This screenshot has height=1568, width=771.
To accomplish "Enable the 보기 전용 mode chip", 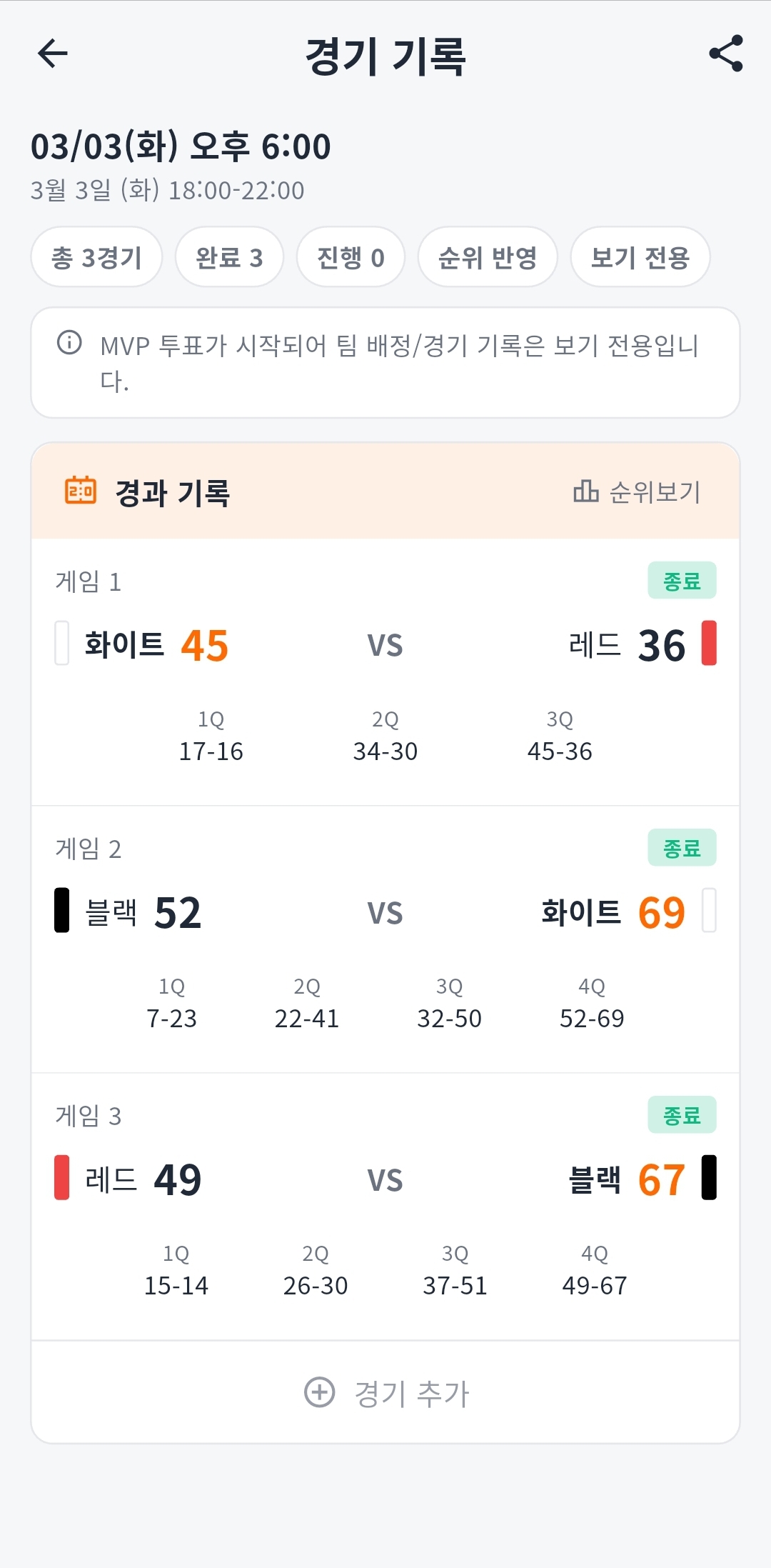I will [x=640, y=258].
